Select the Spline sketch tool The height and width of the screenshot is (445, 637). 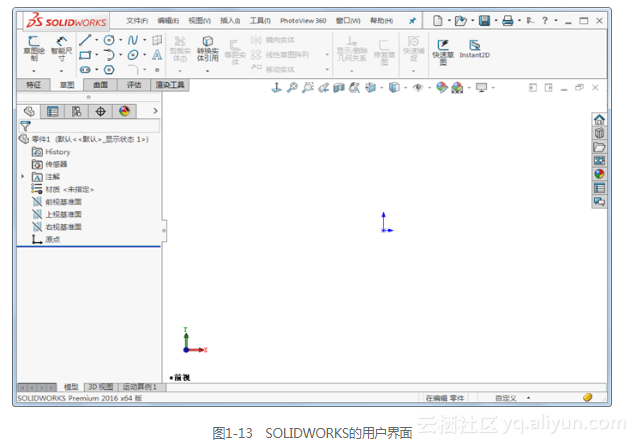[x=132, y=40]
